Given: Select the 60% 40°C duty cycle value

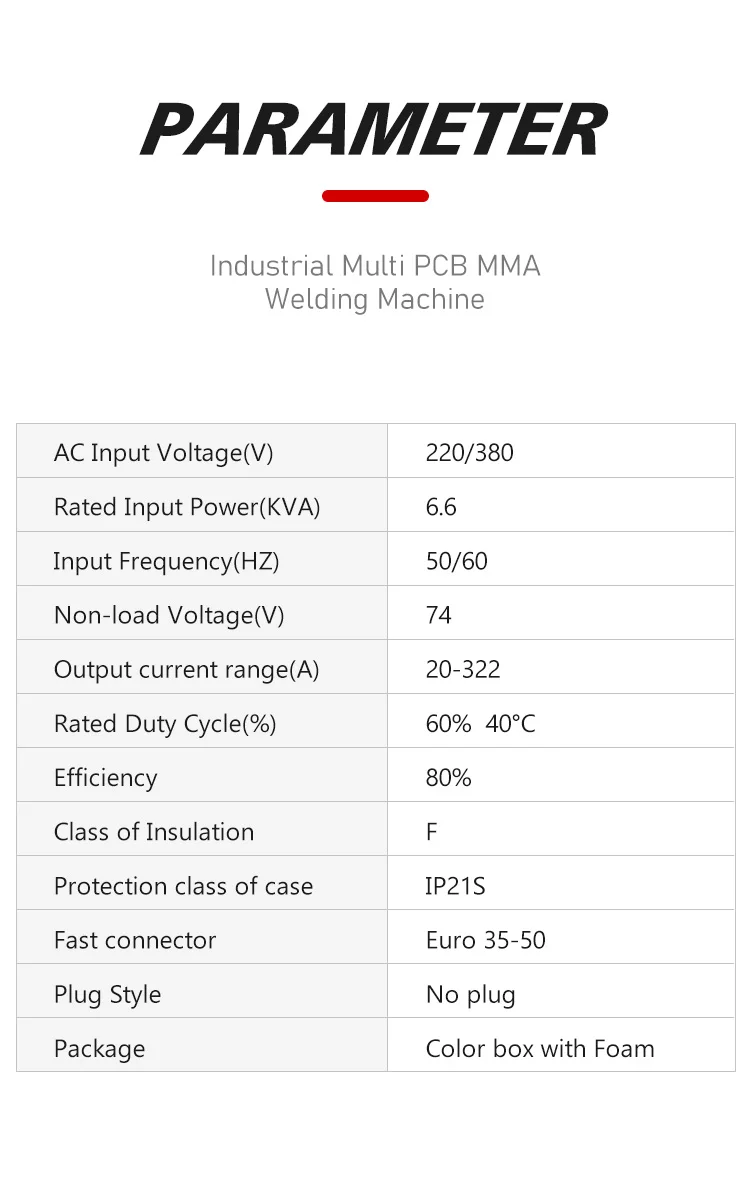Looking at the screenshot, I should (480, 723).
